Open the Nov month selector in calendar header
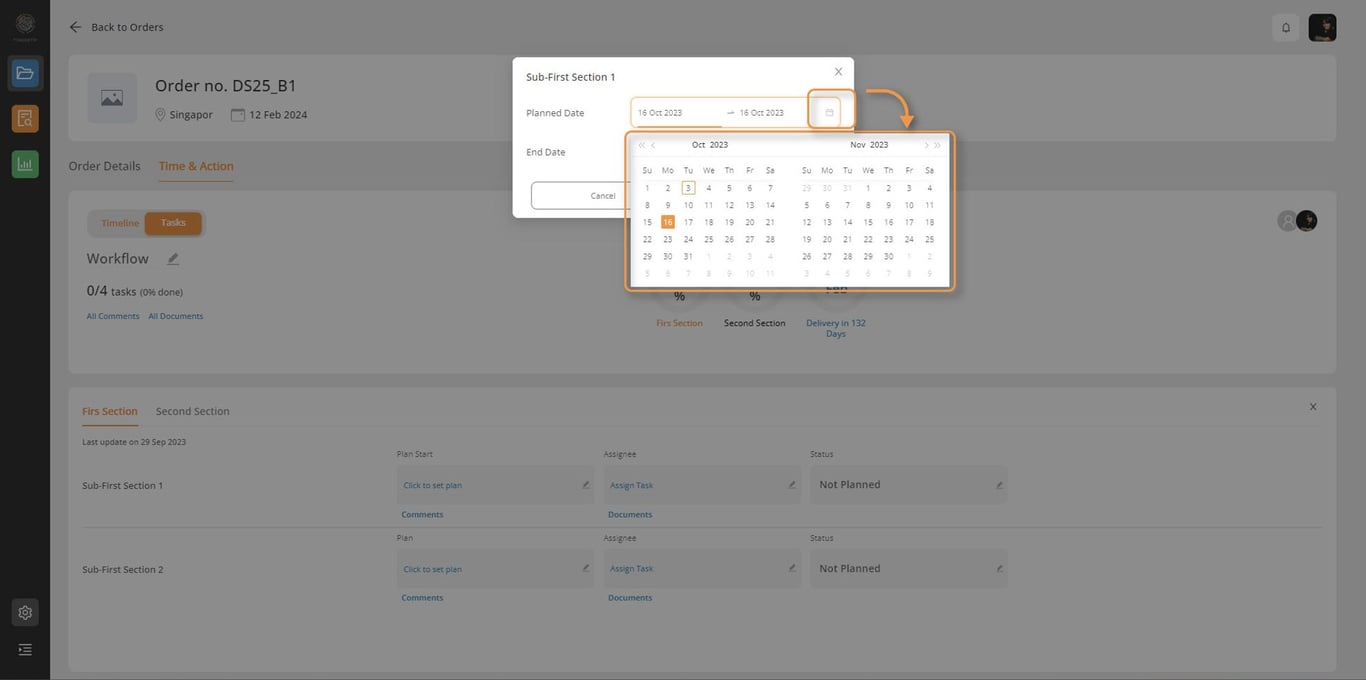The height and width of the screenshot is (680, 1366). pos(858,145)
